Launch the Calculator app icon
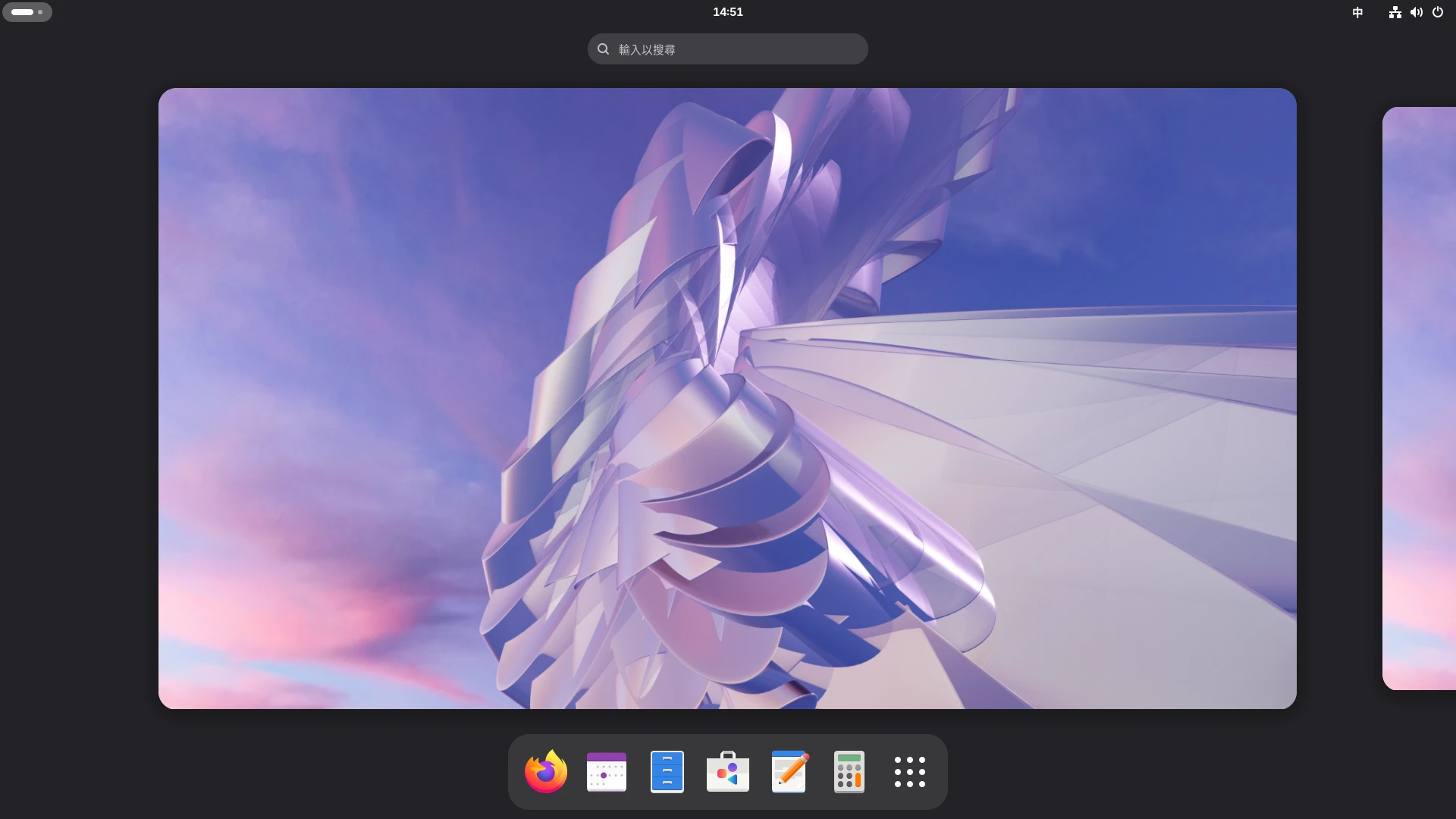Viewport: 1456px width, 819px height. pyautogui.click(x=849, y=772)
